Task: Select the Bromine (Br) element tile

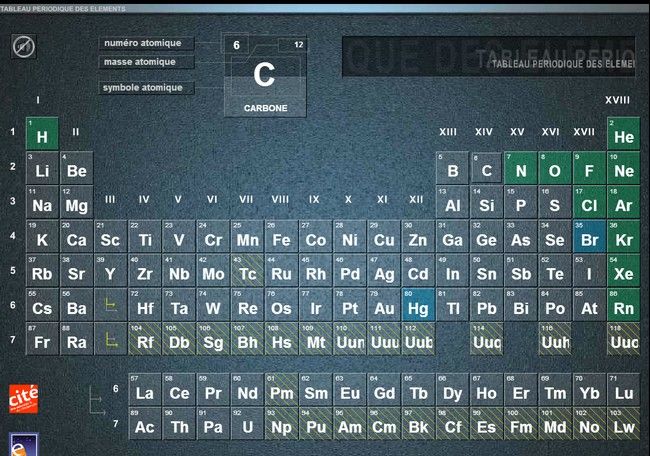Action: tap(589, 238)
